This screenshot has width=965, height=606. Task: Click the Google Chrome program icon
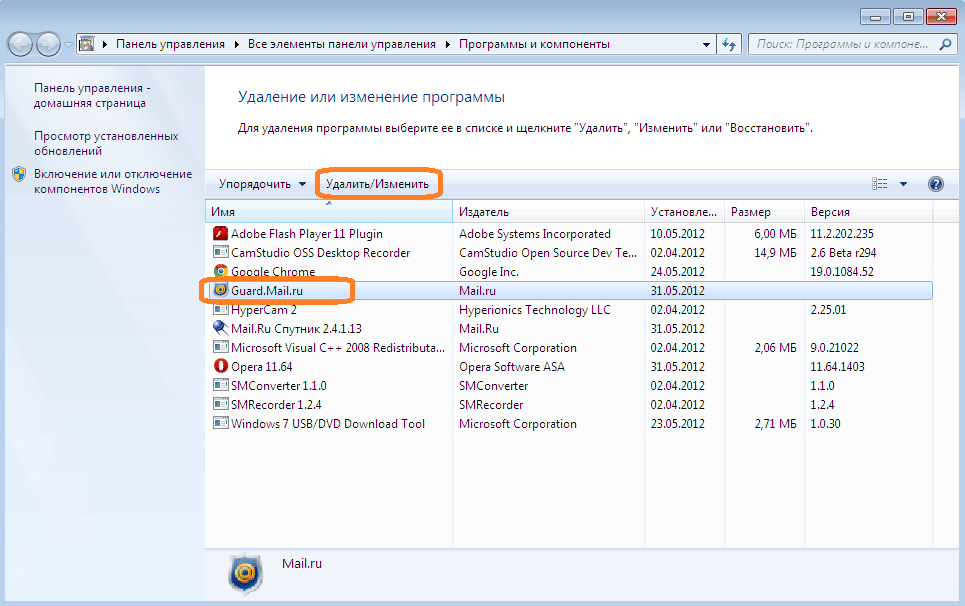(221, 272)
